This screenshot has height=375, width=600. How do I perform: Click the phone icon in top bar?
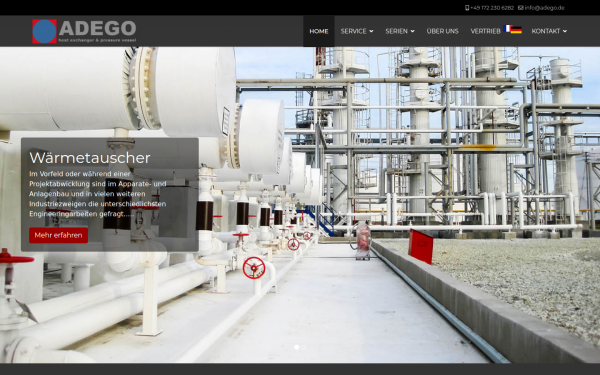[x=467, y=8]
